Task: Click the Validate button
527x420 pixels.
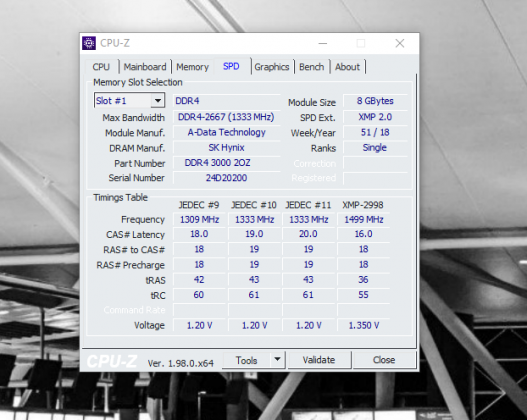Action: coord(319,360)
